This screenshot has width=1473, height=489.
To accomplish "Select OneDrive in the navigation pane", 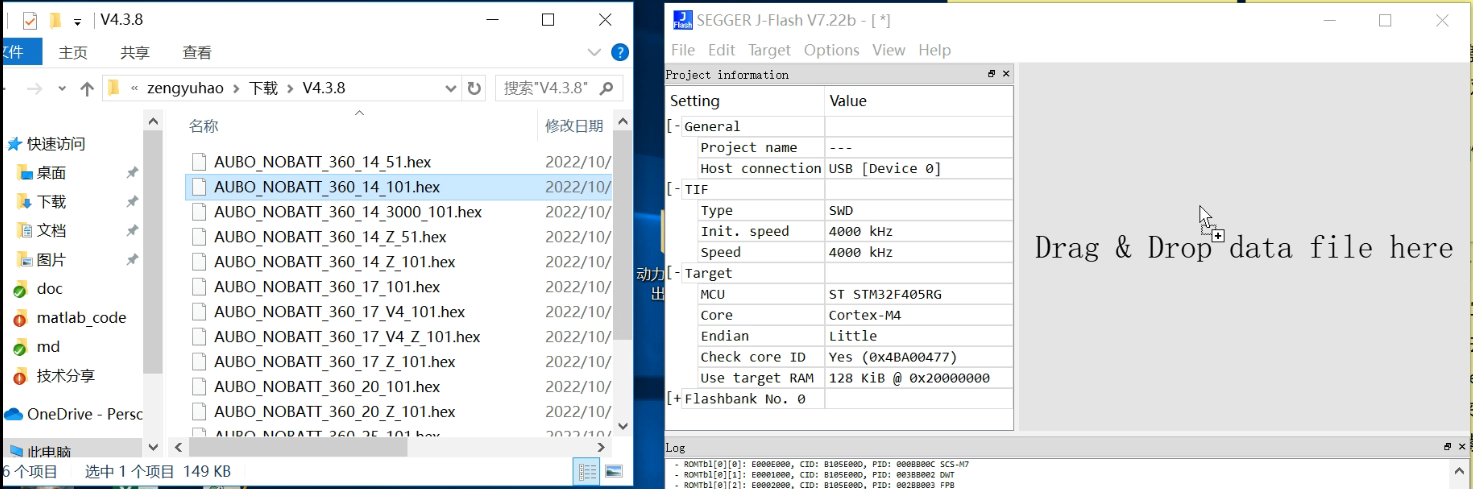I will (74, 414).
